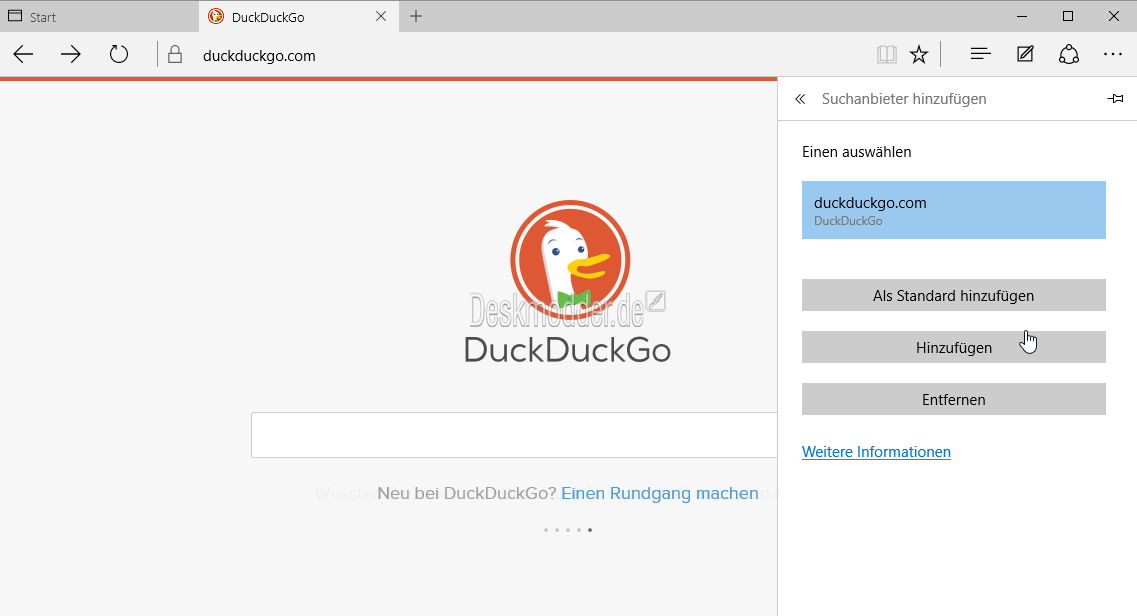Click Als Standard hinzufügen button

(954, 295)
